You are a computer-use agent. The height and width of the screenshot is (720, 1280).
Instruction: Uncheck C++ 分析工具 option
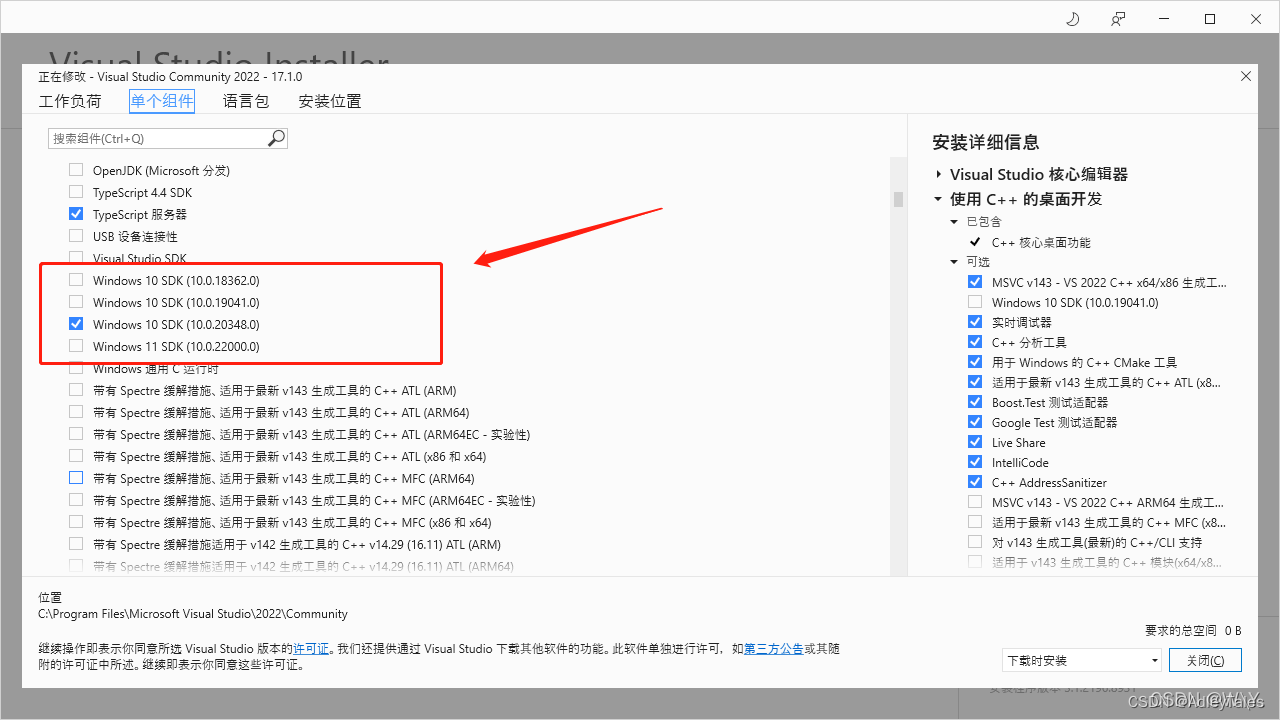coord(975,342)
